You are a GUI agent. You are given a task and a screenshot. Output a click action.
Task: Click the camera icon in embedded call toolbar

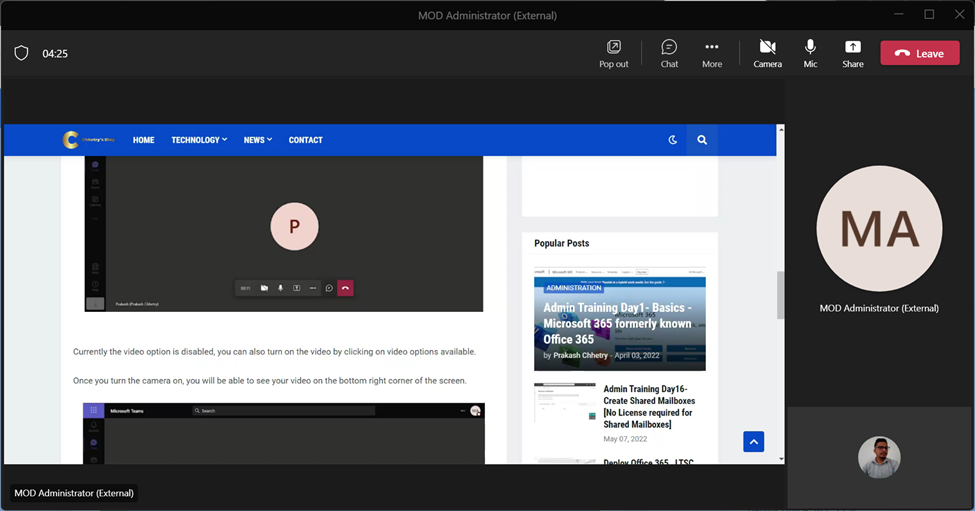(x=264, y=288)
